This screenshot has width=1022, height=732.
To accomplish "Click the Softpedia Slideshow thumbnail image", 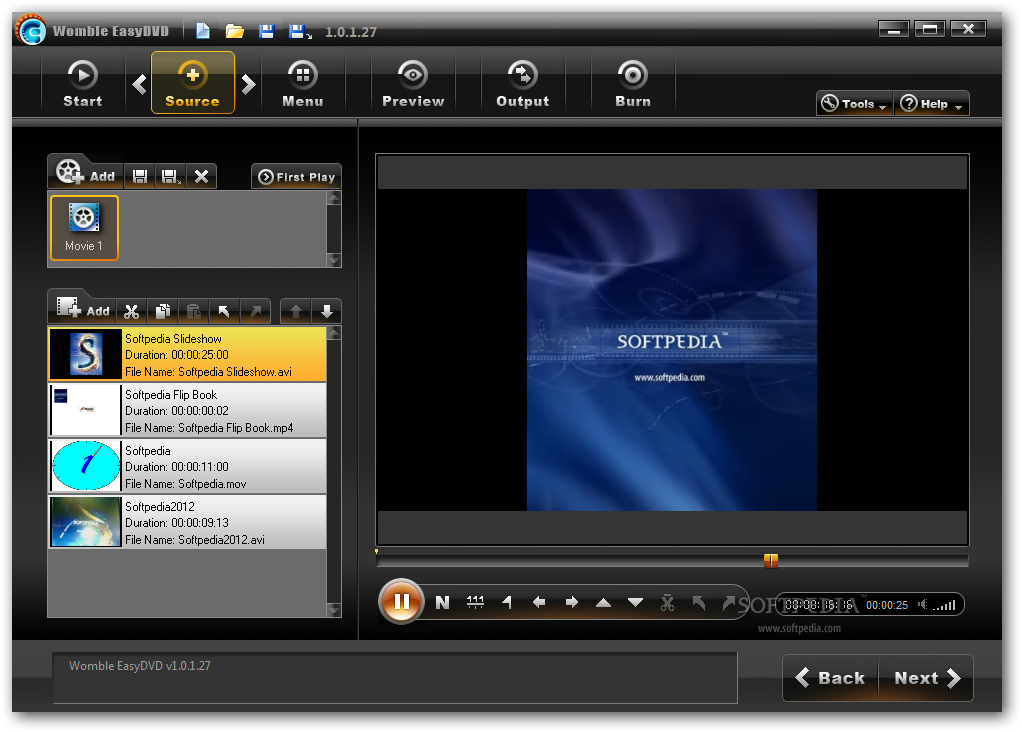I will (86, 354).
